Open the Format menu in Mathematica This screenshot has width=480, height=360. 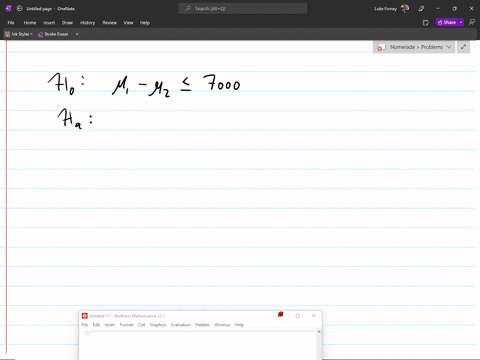126,325
